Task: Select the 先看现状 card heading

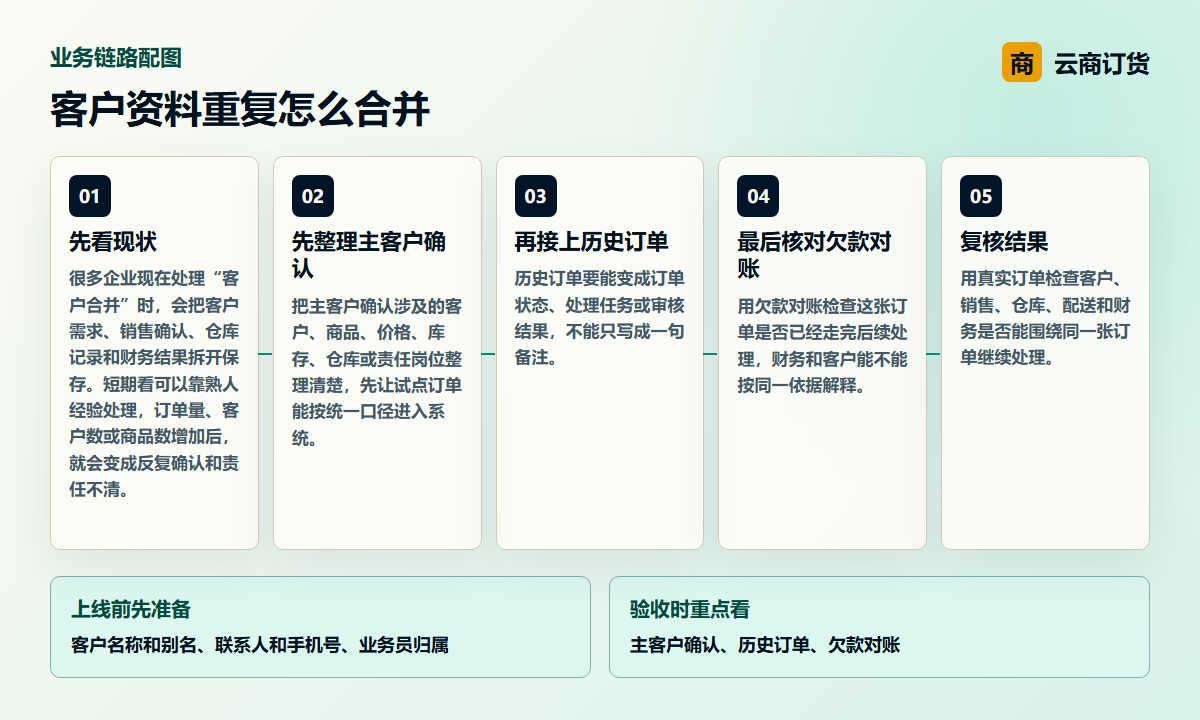Action: pos(113,242)
